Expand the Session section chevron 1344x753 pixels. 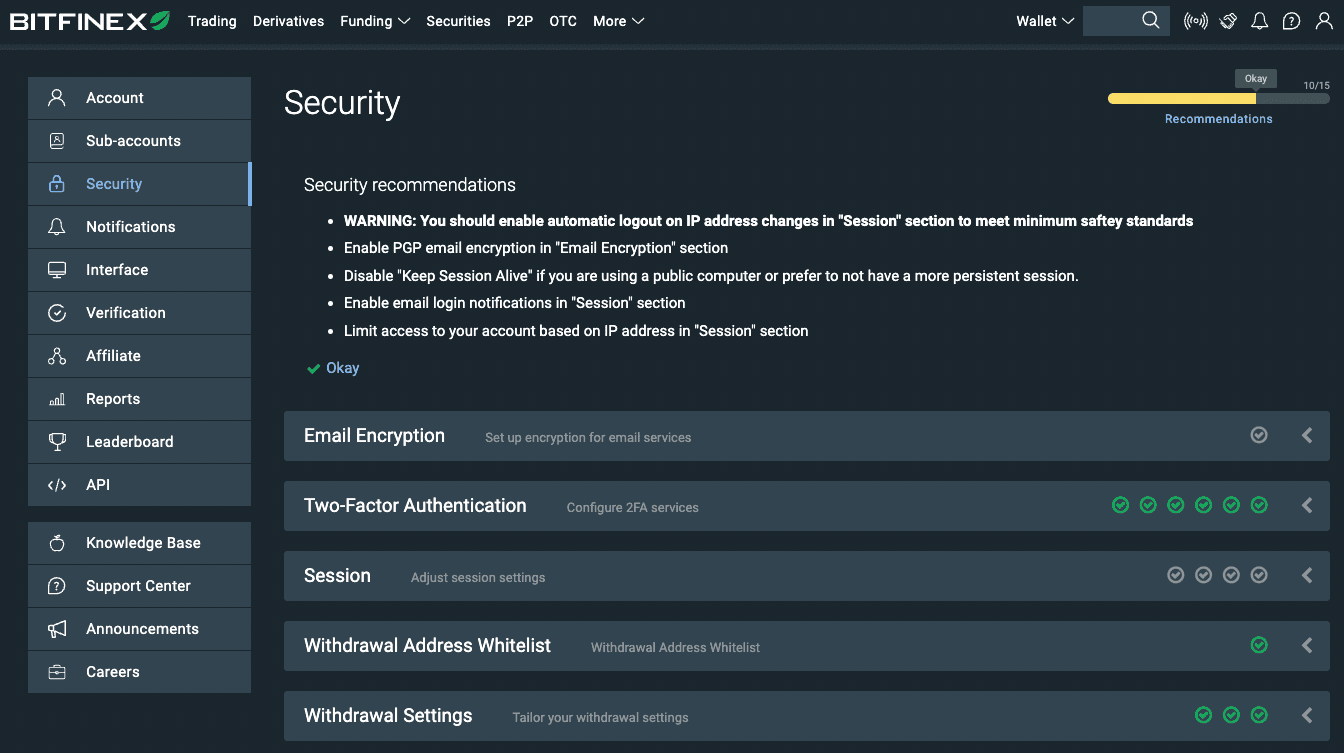1307,576
